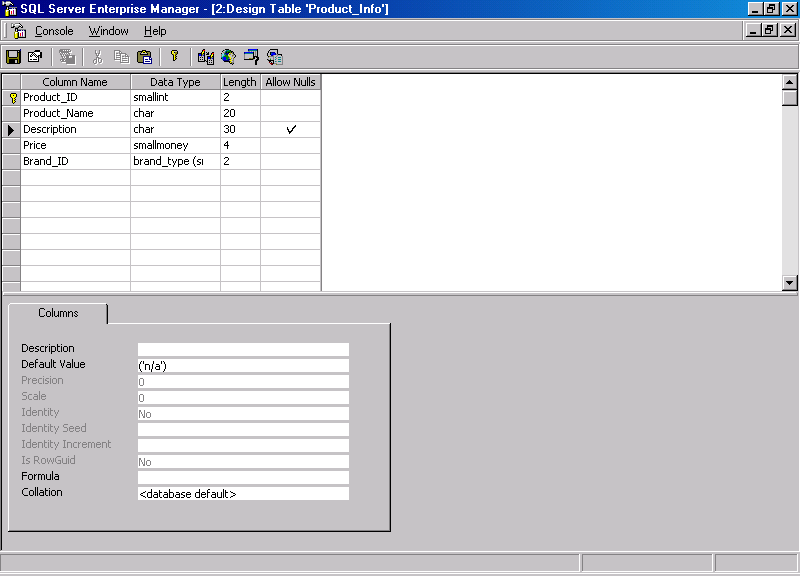Click the Paste clipboard toolbar icon
The image size is (800, 576).
pos(145,57)
